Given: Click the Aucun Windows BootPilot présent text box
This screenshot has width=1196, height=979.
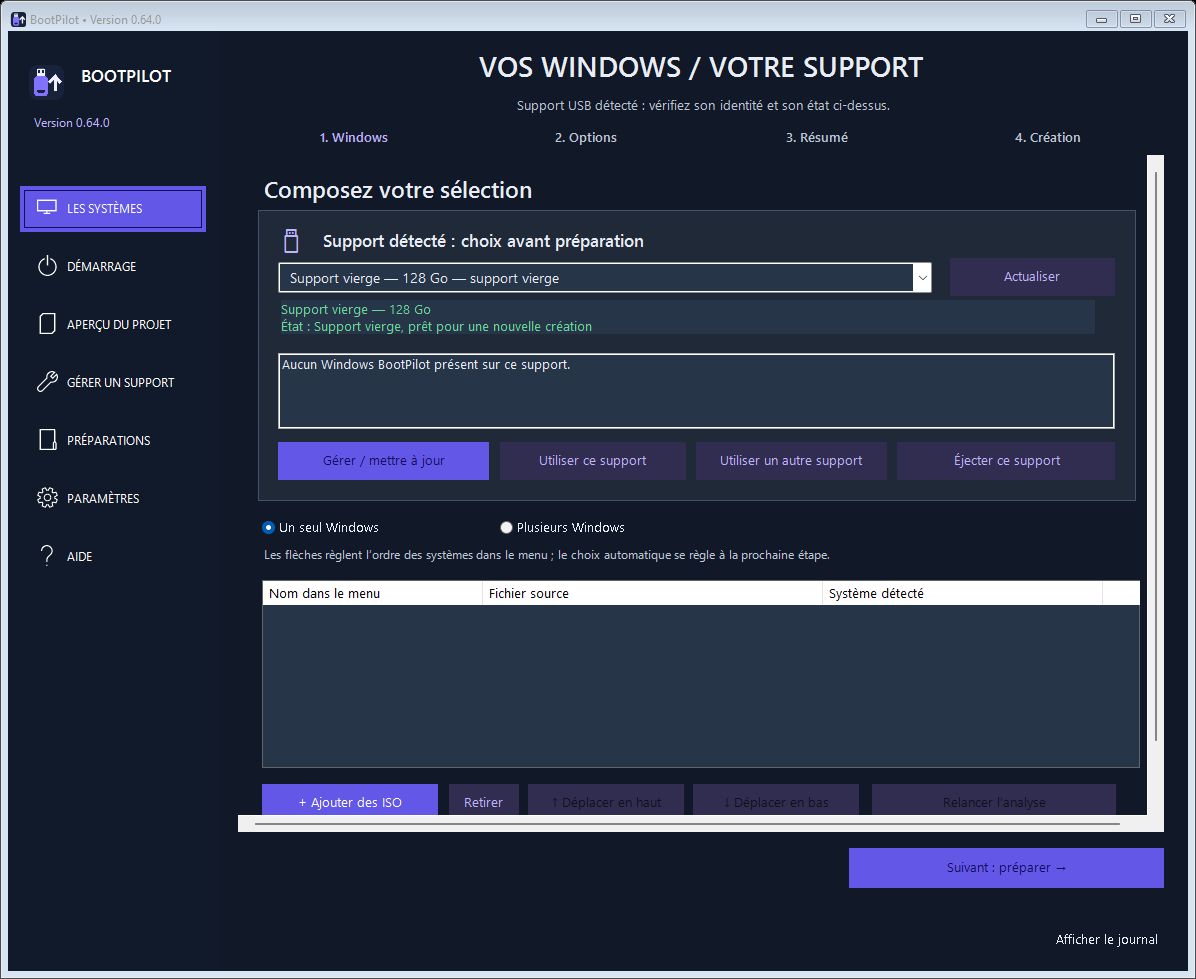Looking at the screenshot, I should point(696,390).
